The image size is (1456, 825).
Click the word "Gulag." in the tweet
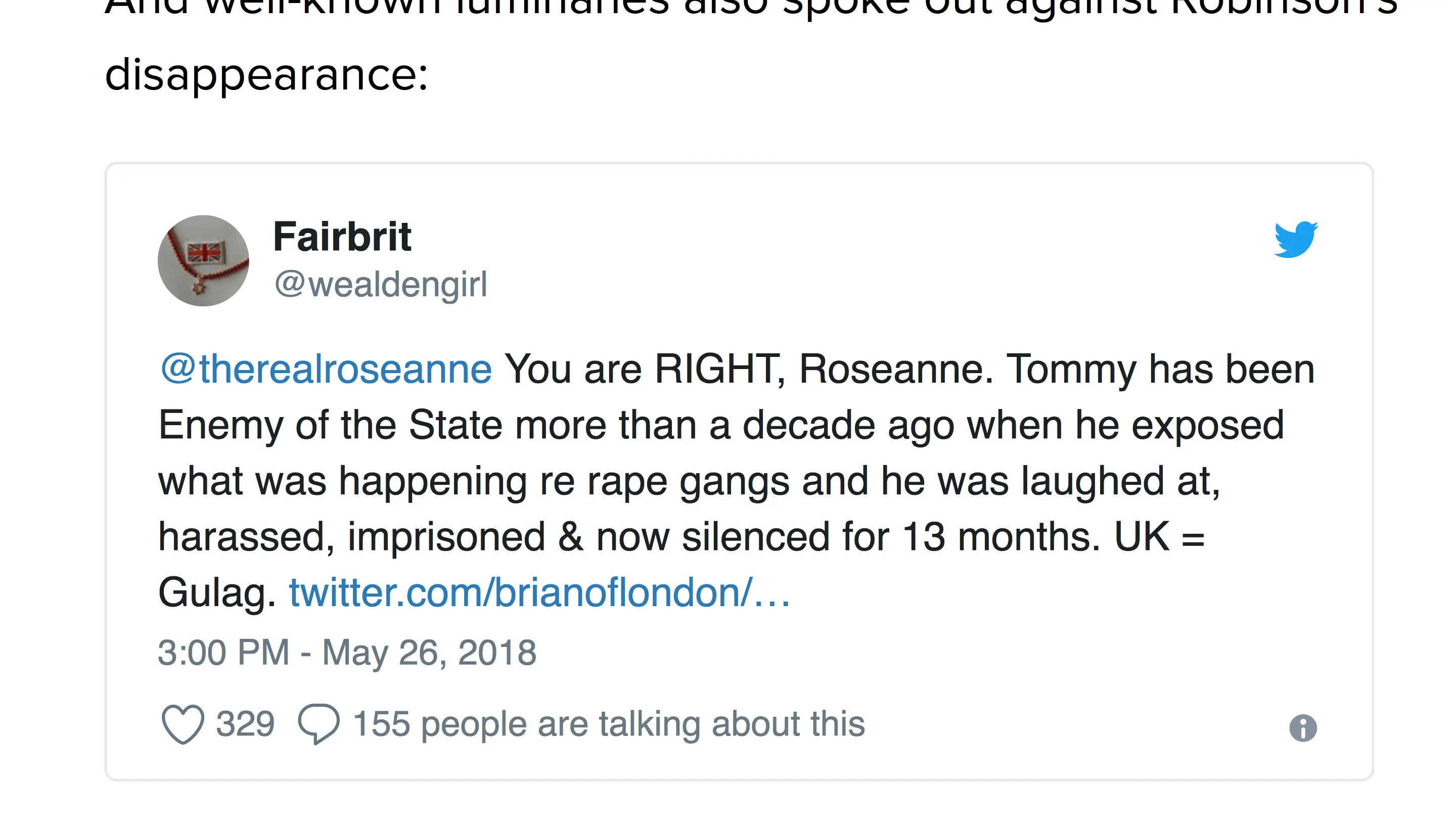216,592
